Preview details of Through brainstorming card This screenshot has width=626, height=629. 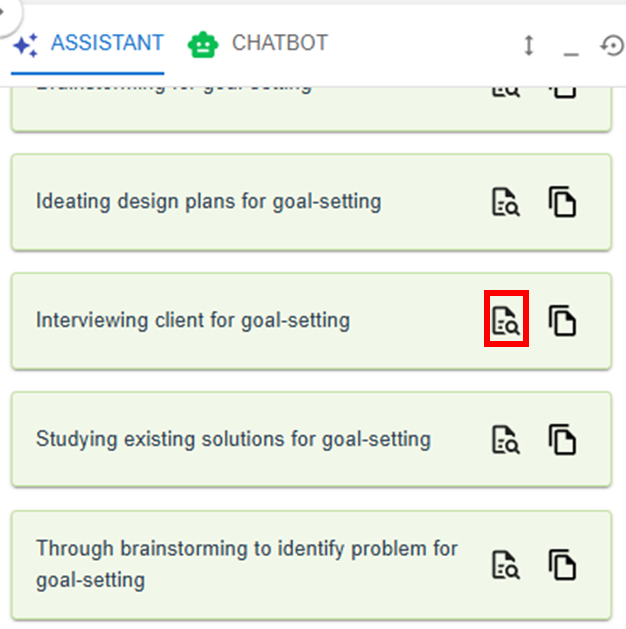click(x=506, y=565)
